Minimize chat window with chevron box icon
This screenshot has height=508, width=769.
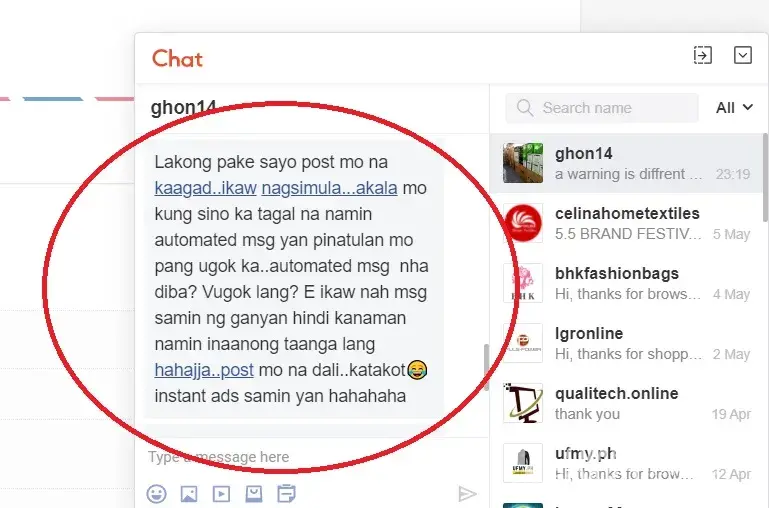(x=743, y=55)
